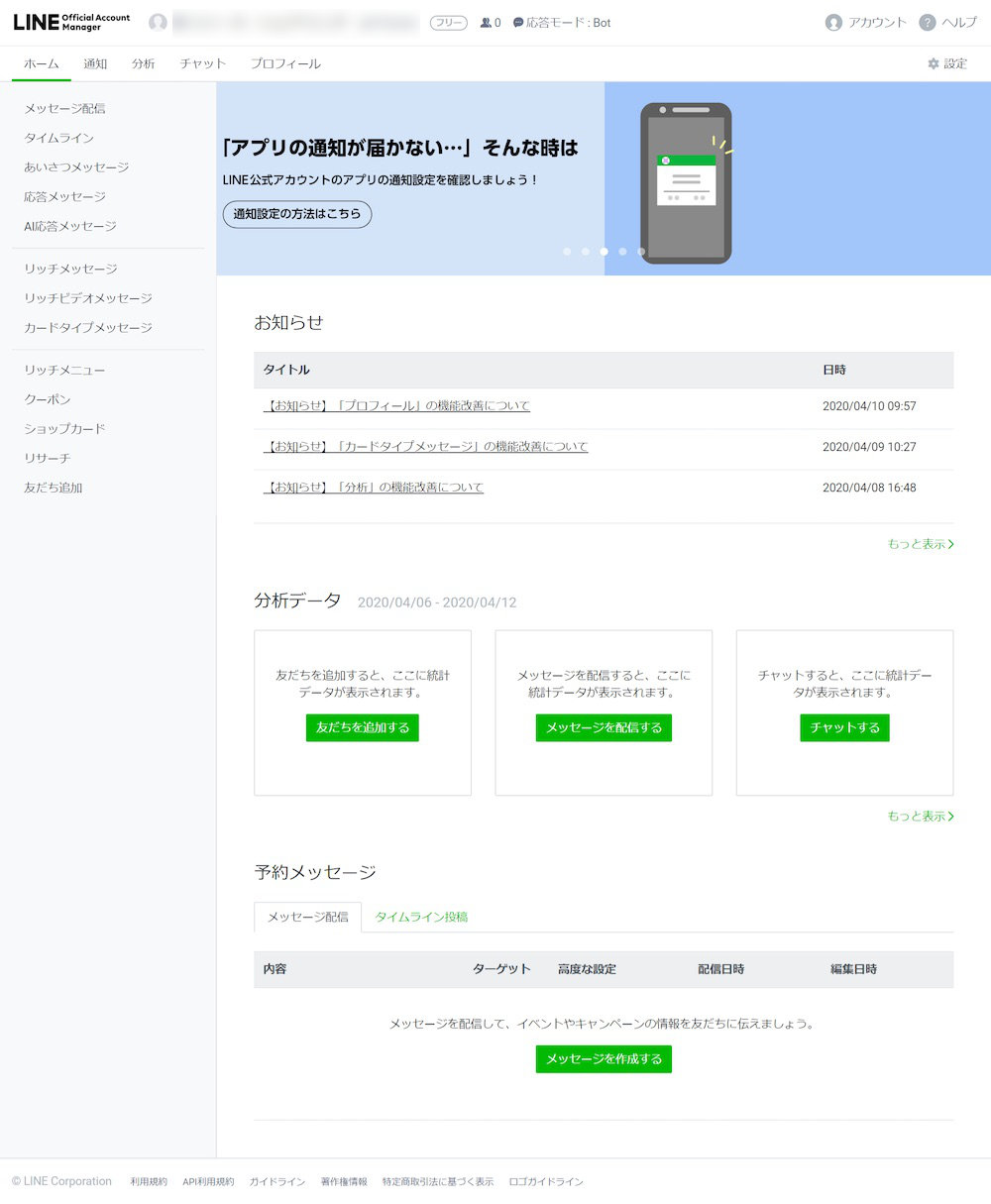
Task: Click the 高度な設定 column header
Action: pyautogui.click(x=587, y=969)
